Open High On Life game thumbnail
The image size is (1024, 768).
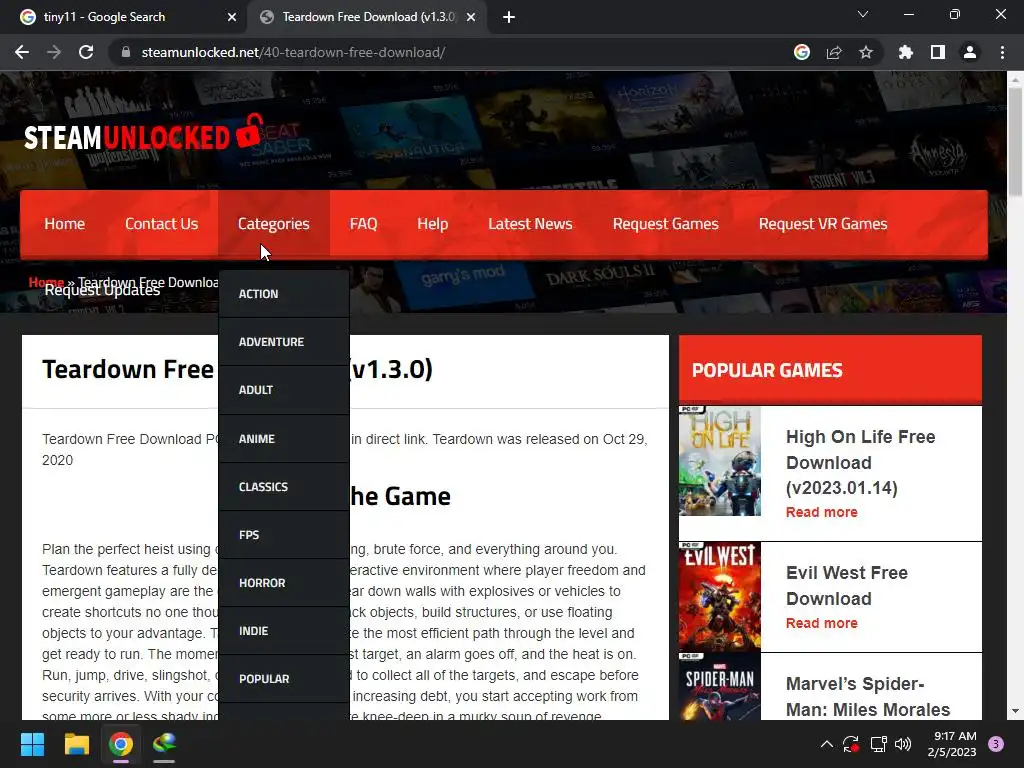pyautogui.click(x=720, y=461)
